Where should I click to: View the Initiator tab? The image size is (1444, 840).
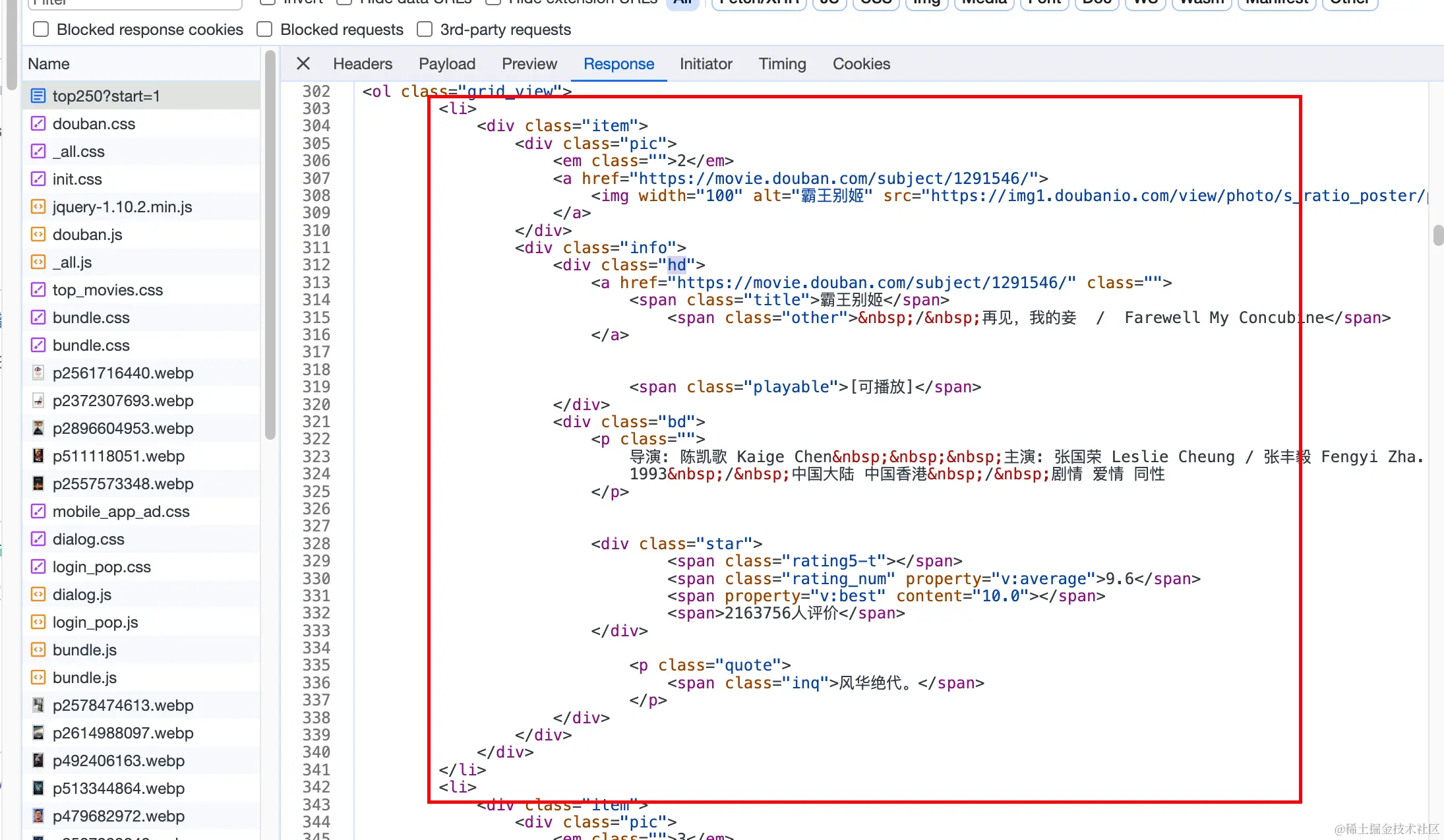(706, 64)
